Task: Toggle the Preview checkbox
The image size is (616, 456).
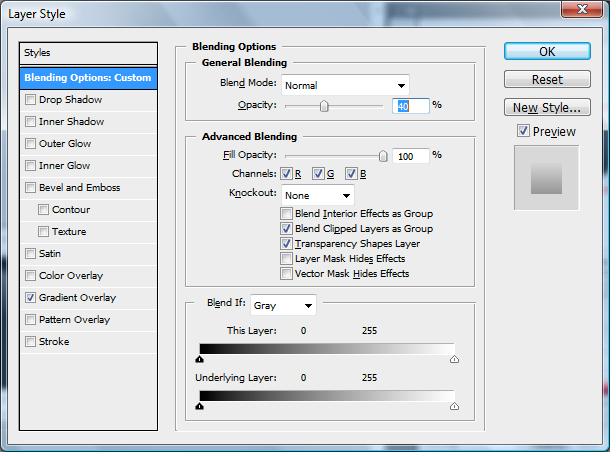Action: tap(523, 131)
